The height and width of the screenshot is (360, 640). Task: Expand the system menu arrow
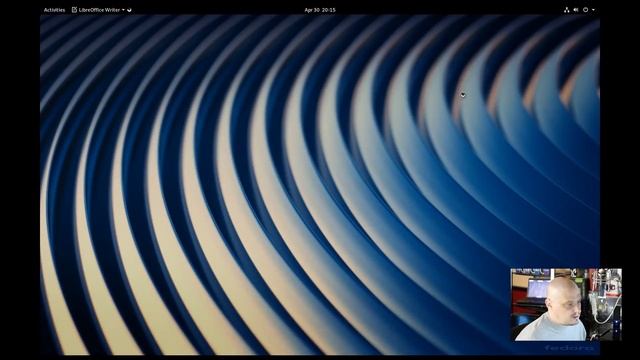[593, 10]
